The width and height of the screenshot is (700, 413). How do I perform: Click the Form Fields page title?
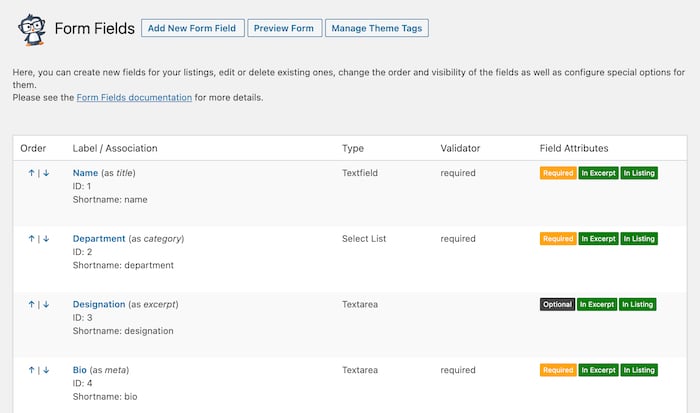pyautogui.click(x=95, y=29)
